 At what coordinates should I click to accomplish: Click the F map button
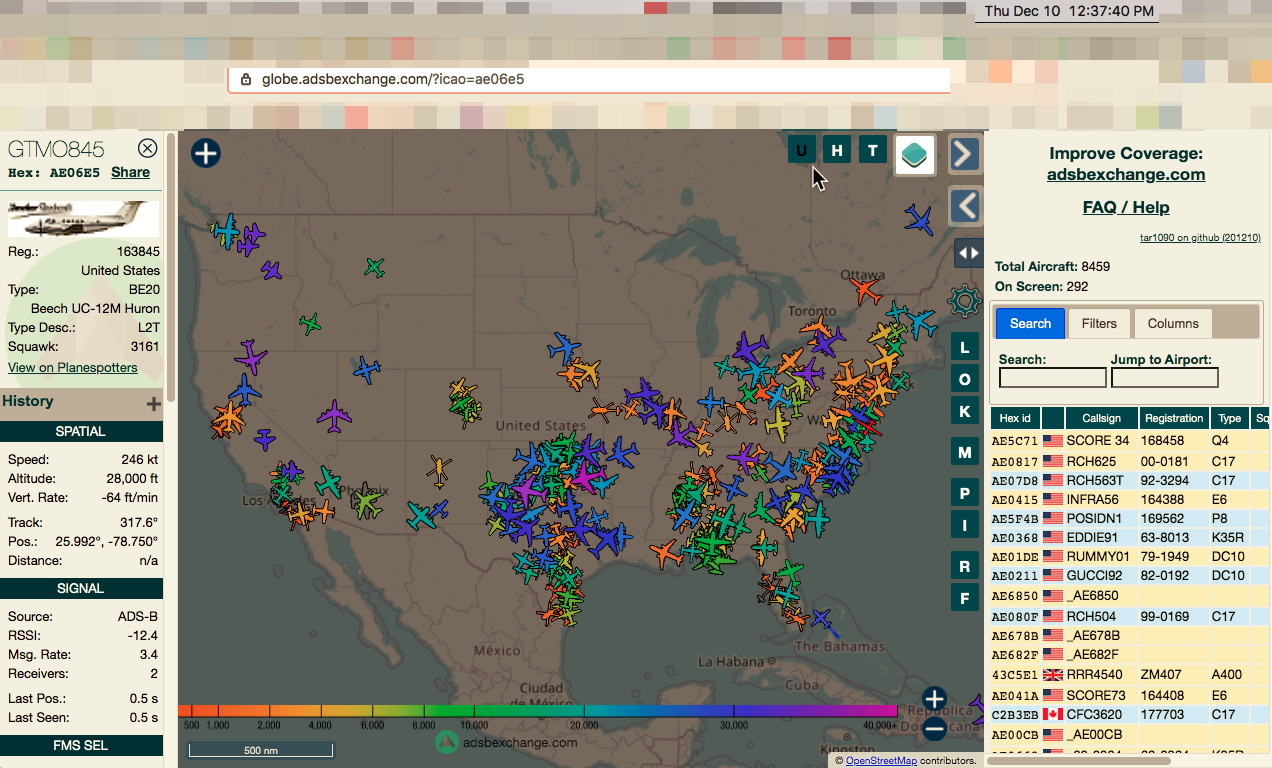click(965, 599)
